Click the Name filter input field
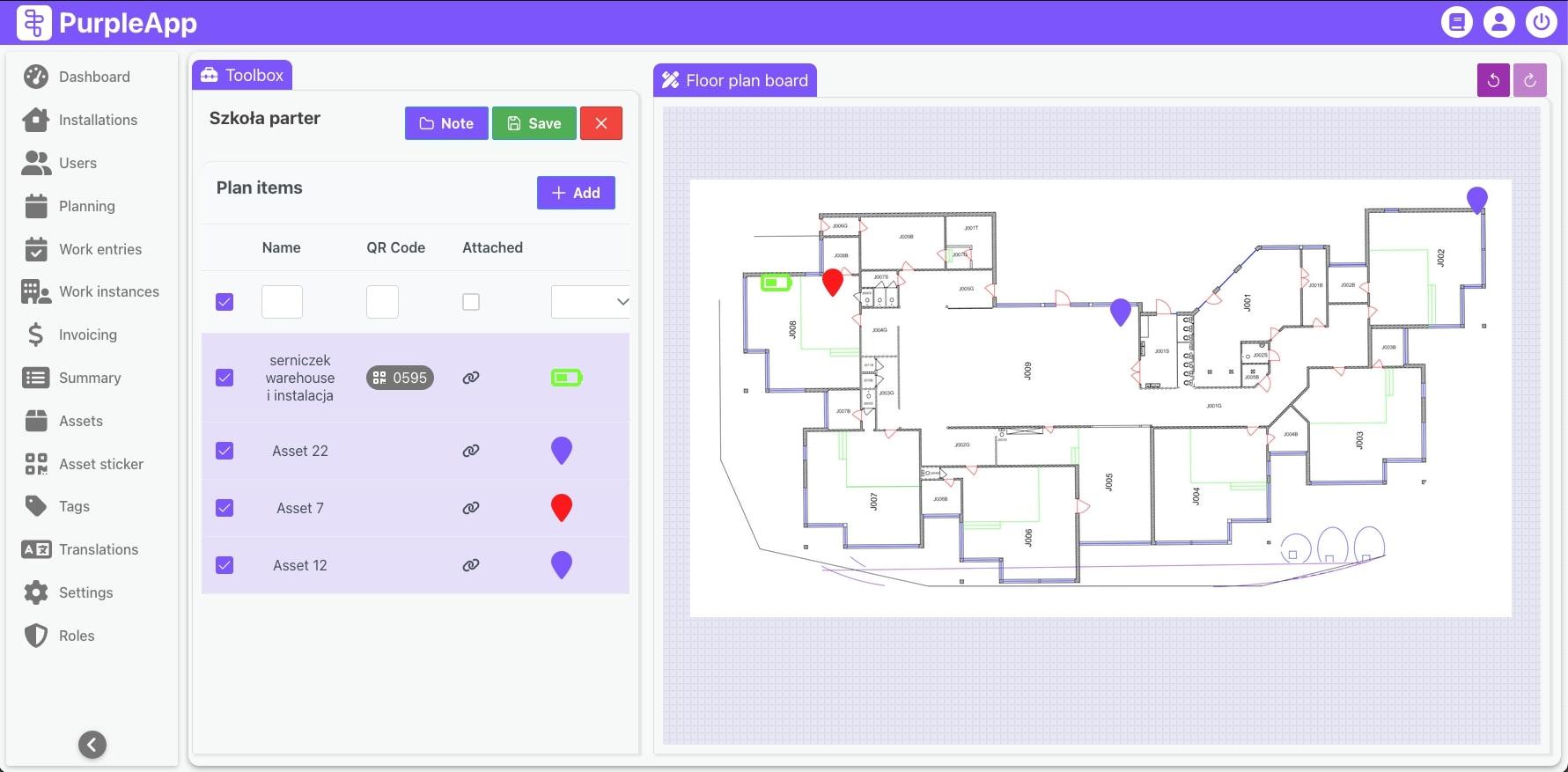The image size is (1568, 772). 282,302
